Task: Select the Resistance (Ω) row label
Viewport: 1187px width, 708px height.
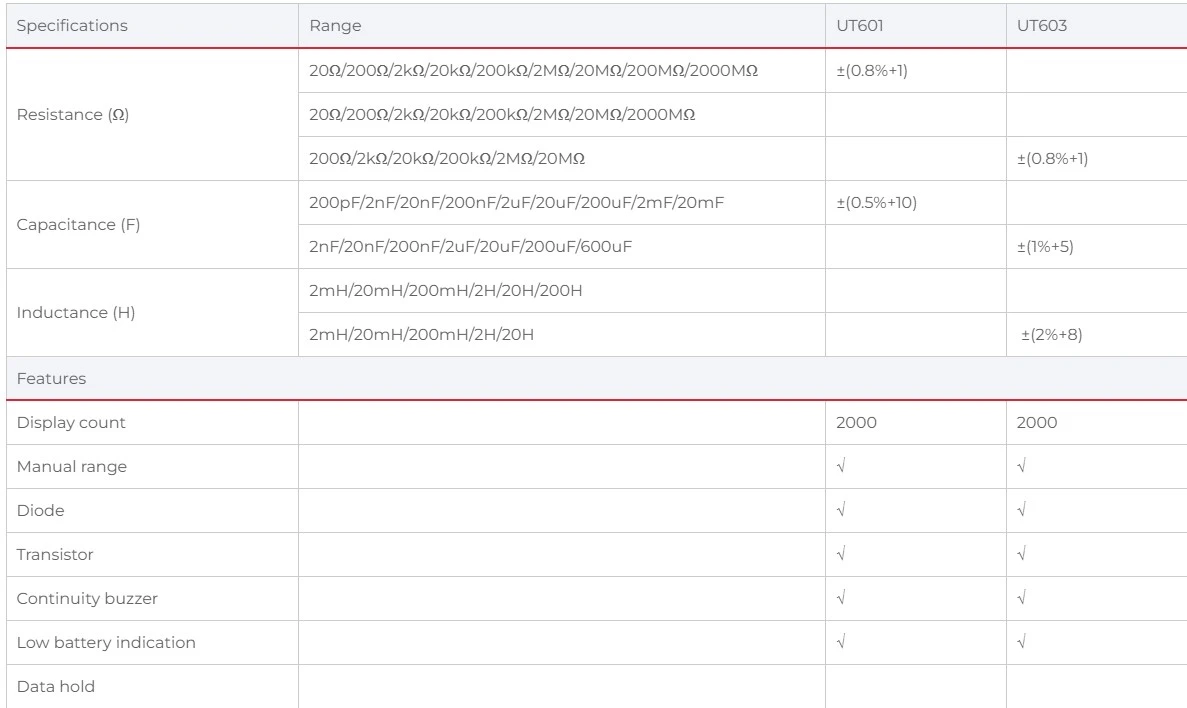Action: pyautogui.click(x=73, y=115)
